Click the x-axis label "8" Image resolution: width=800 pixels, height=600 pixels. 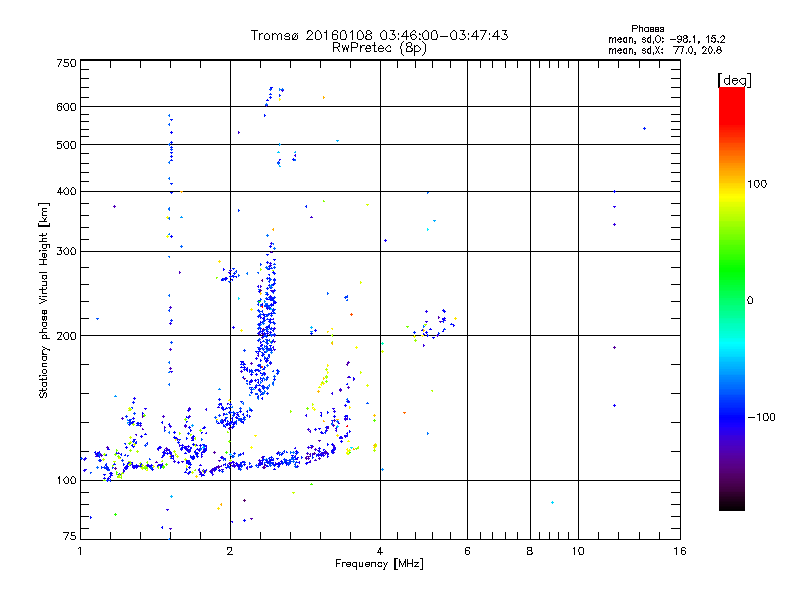coord(530,551)
